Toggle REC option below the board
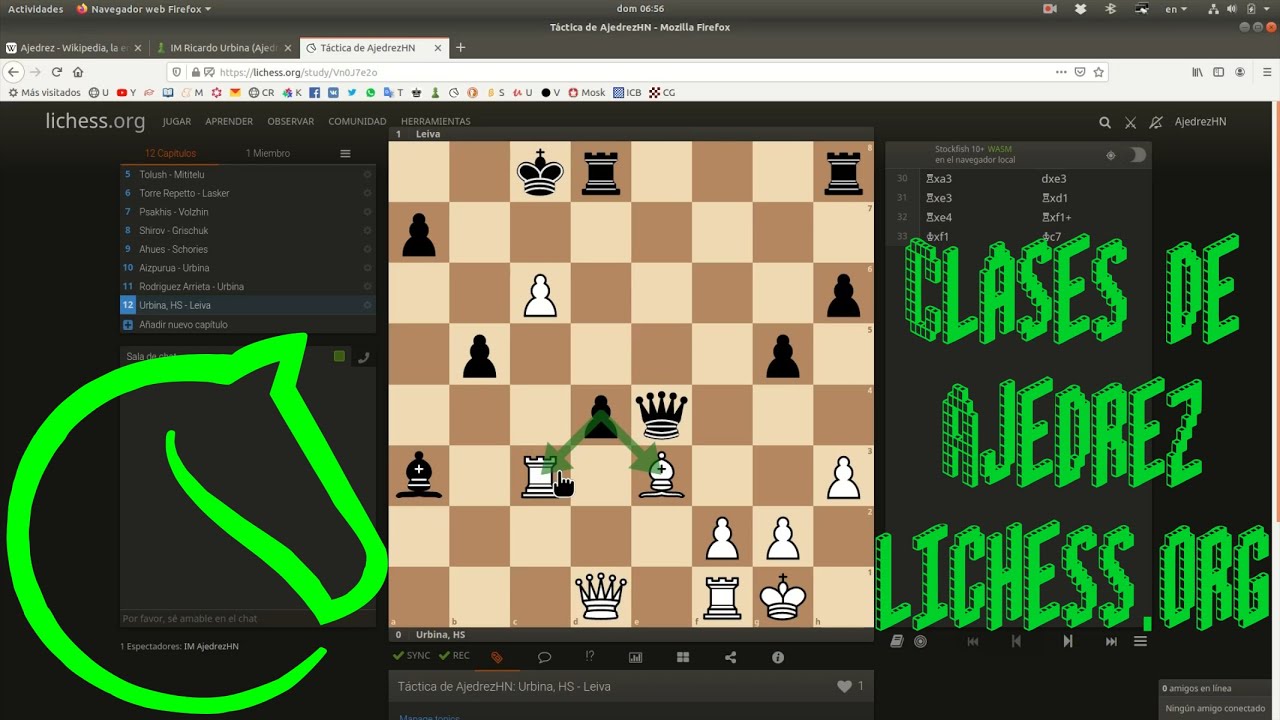 (x=454, y=656)
